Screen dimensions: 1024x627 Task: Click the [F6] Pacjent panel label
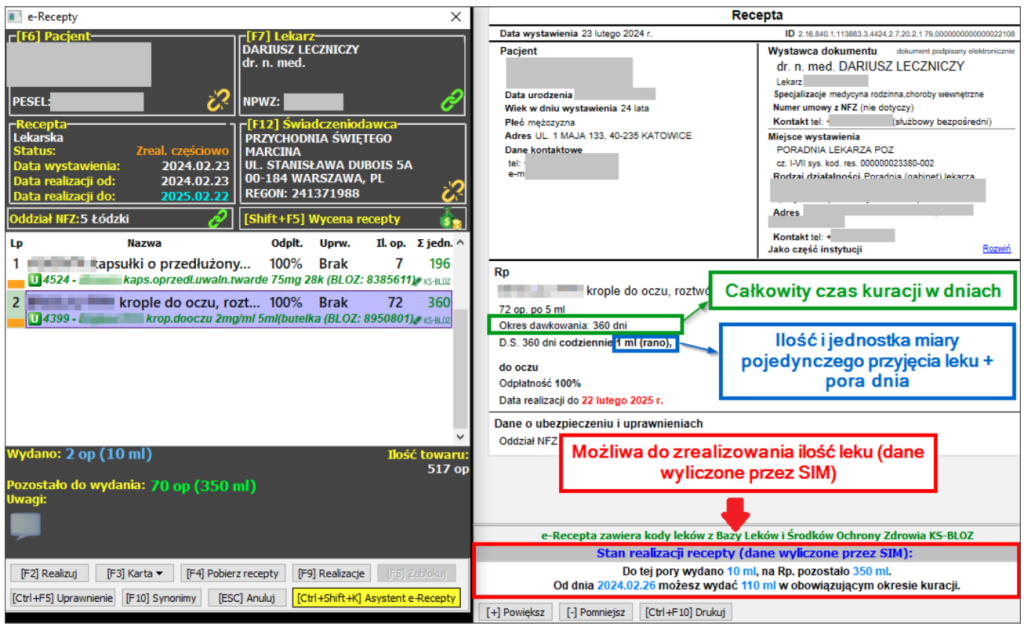[54, 37]
